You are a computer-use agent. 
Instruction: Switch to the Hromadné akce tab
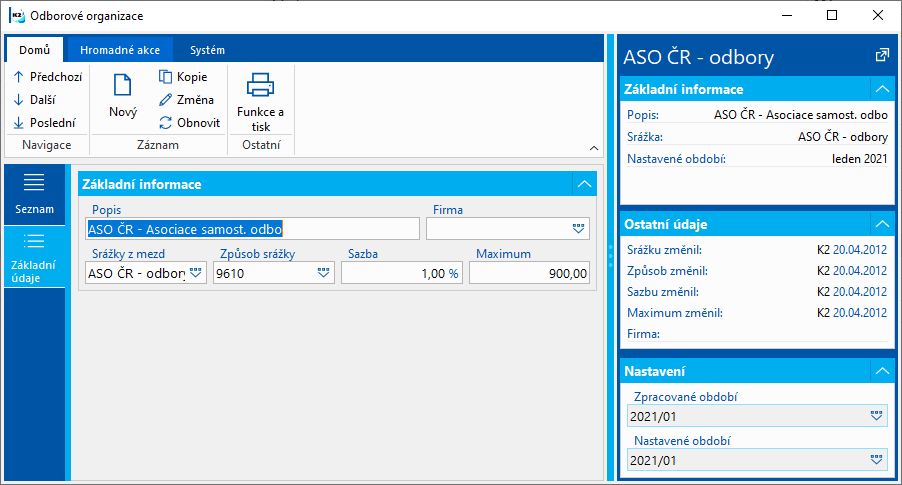(119, 50)
